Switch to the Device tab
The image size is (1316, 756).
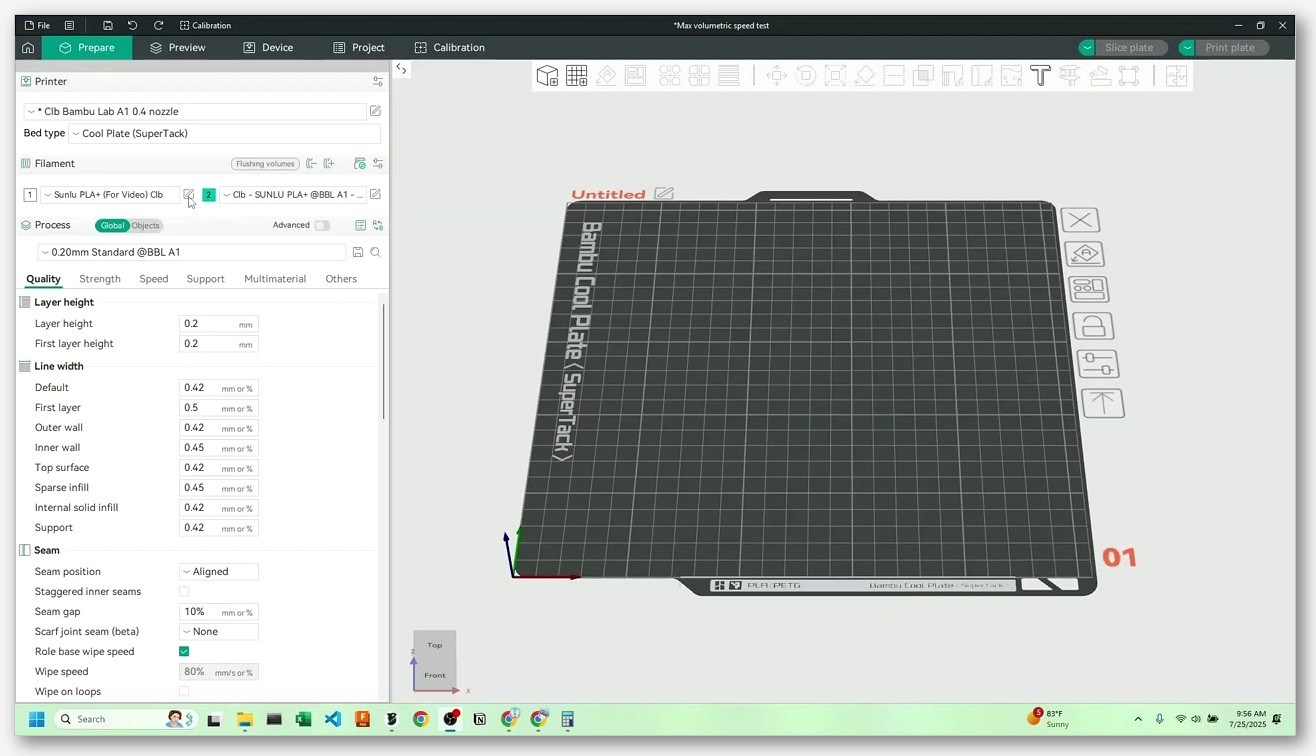click(268, 48)
